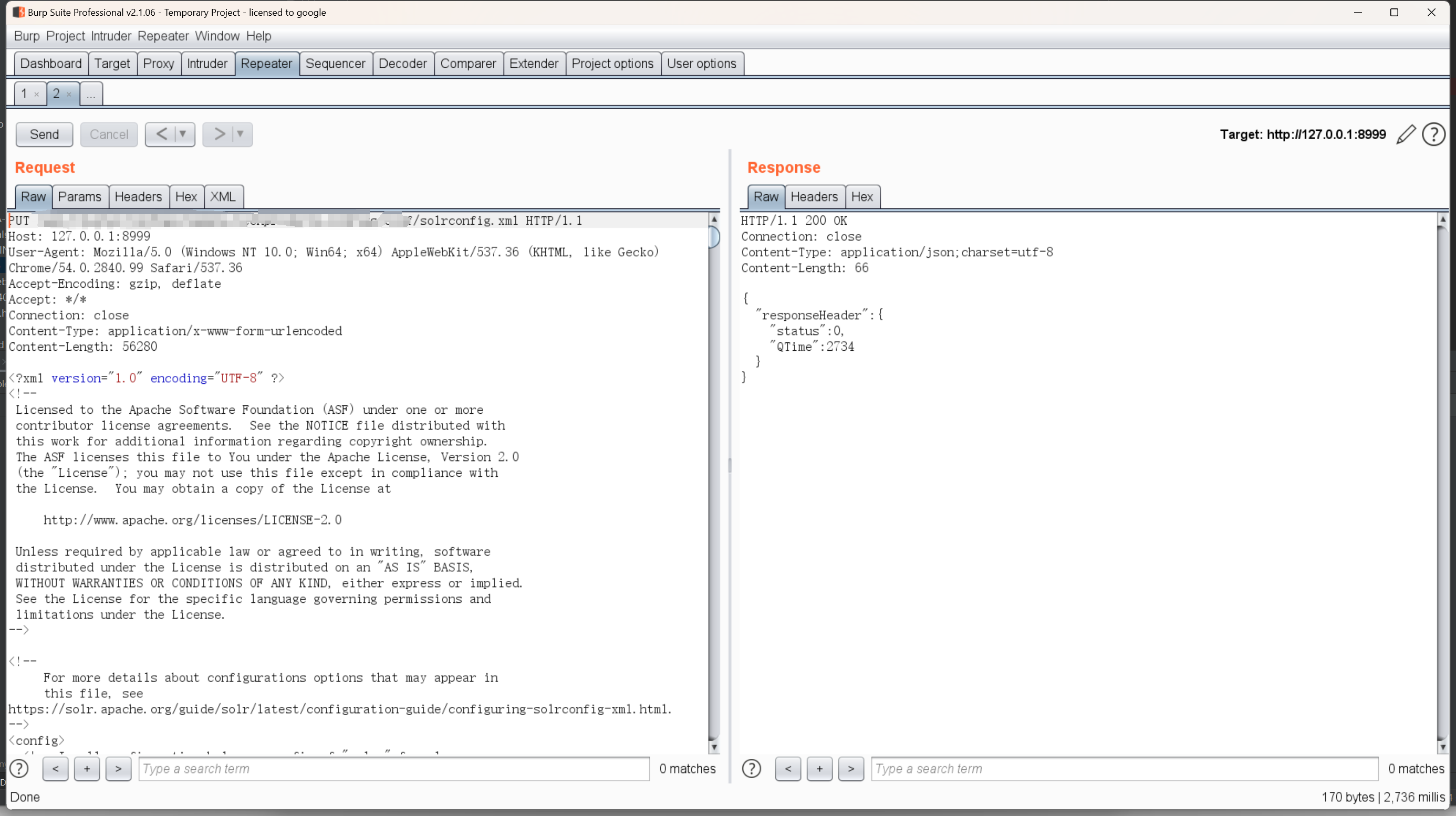Switch to the Headers request tab
Screen dimensions: 1456x816
[x=138, y=196]
